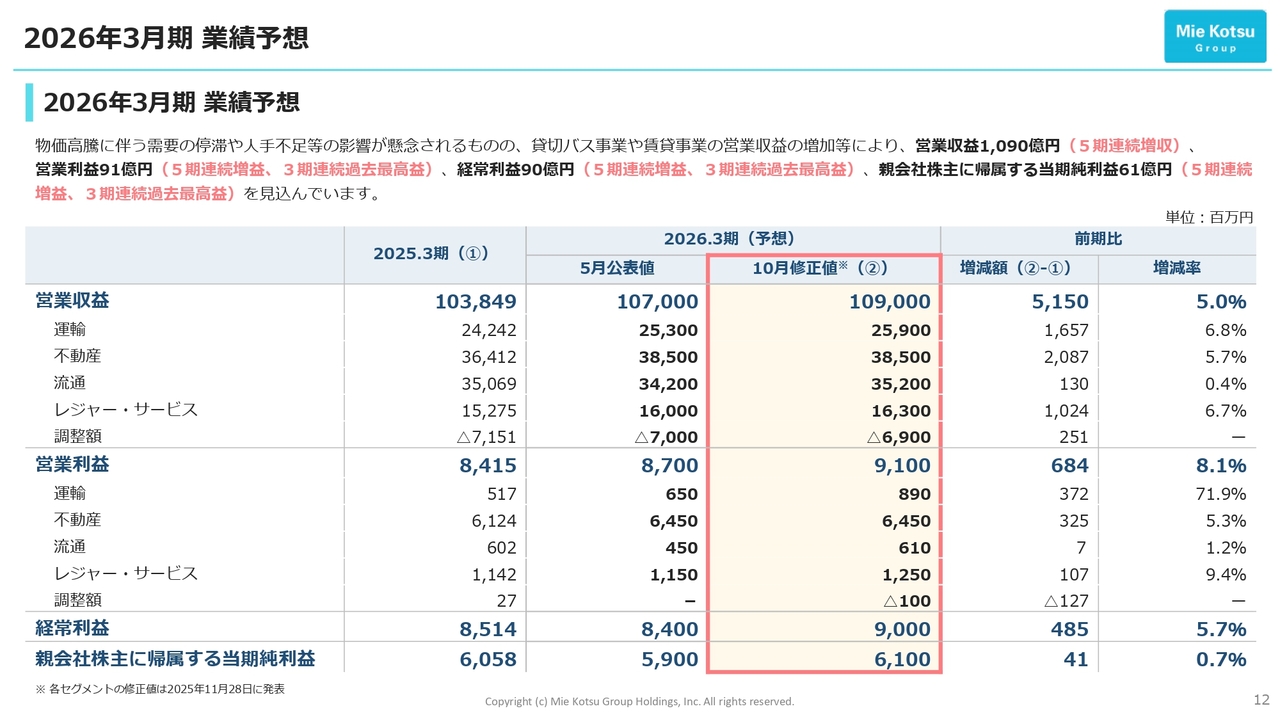Click the 親会社株主に帰属する当期純利益 row label
Screen dimensions: 1280x720
[175, 659]
